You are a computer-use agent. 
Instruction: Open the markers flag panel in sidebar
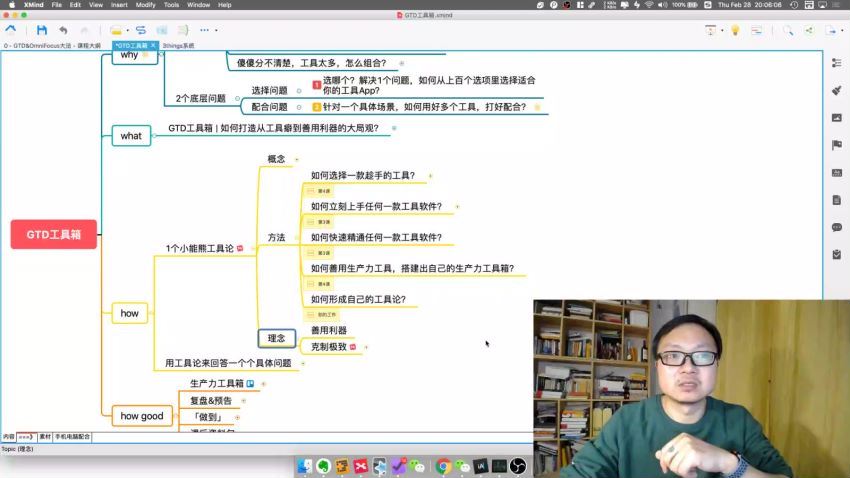(836, 145)
